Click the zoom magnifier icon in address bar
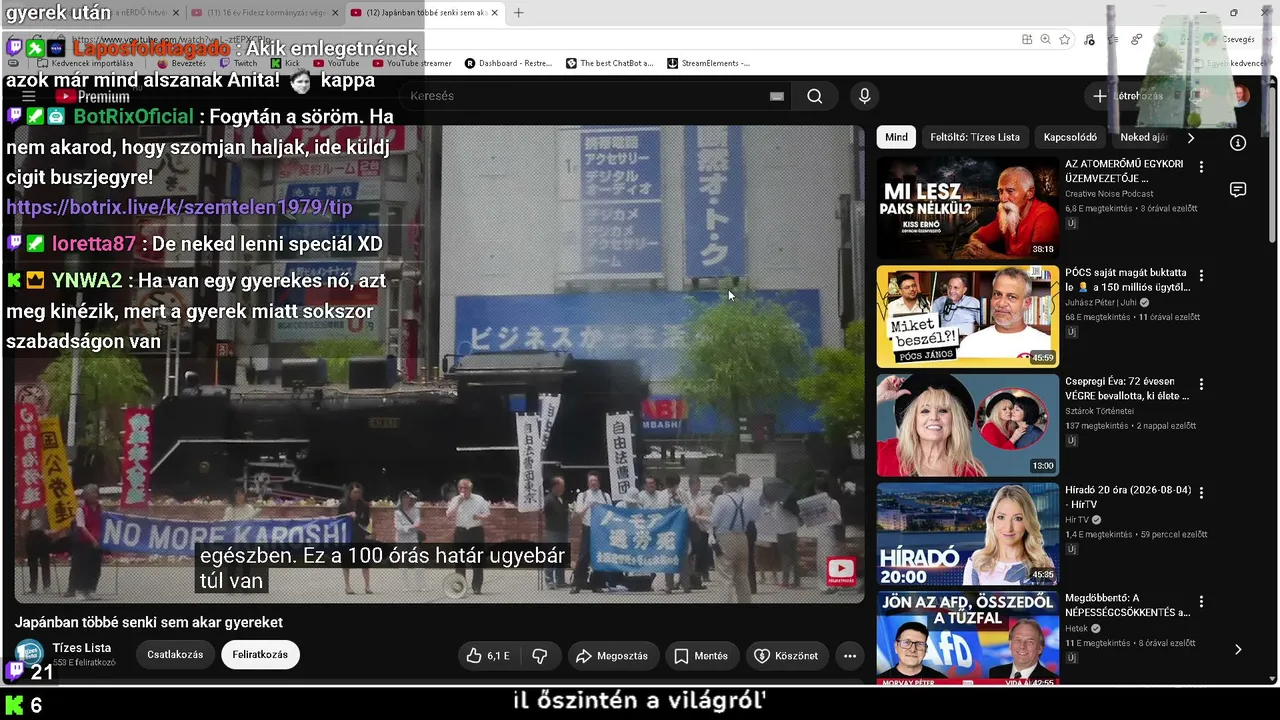1280x720 pixels. coord(1045,40)
